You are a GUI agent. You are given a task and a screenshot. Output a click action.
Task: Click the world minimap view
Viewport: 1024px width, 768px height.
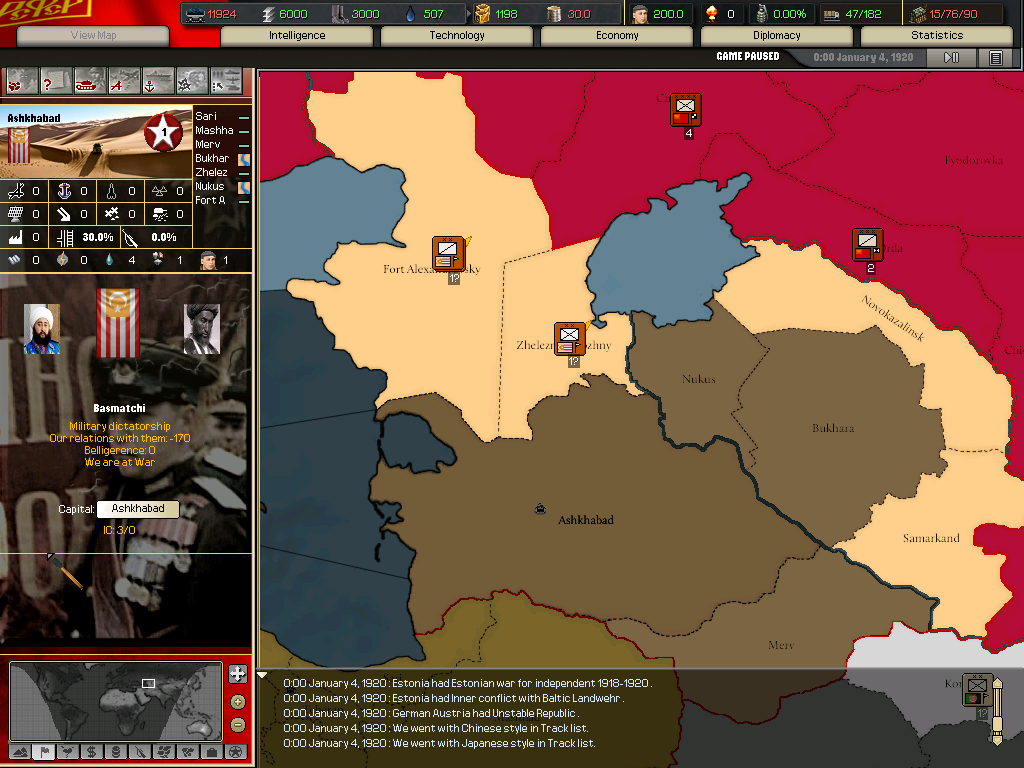click(x=115, y=700)
